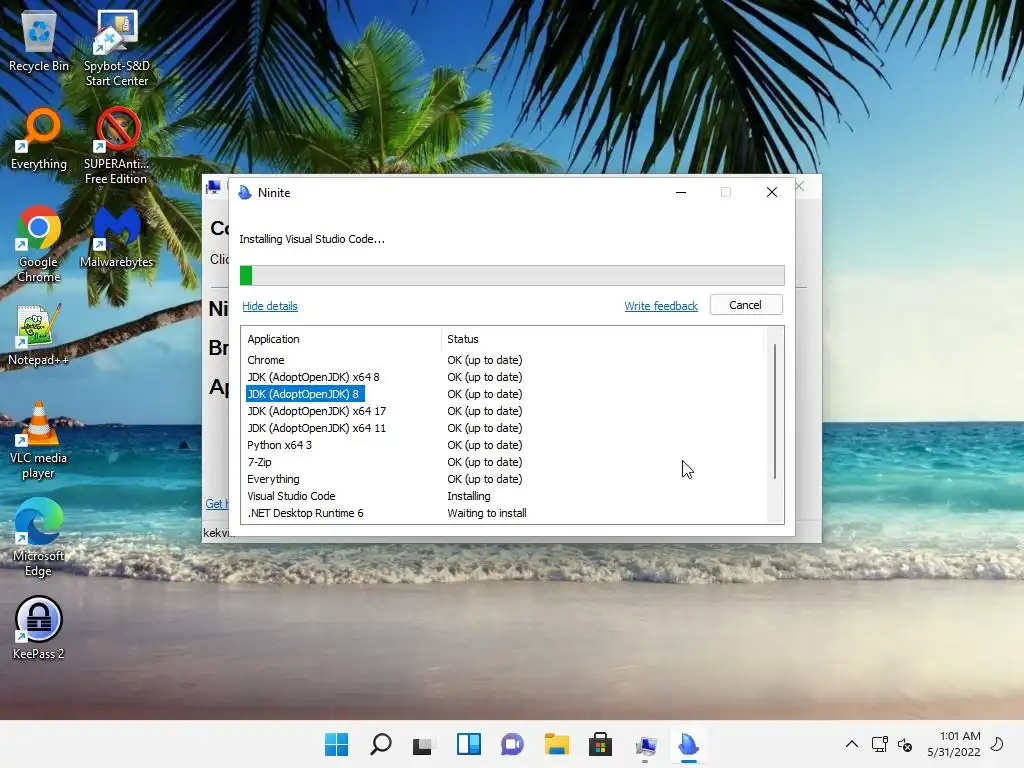Open Task View on the taskbar

[x=424, y=744]
